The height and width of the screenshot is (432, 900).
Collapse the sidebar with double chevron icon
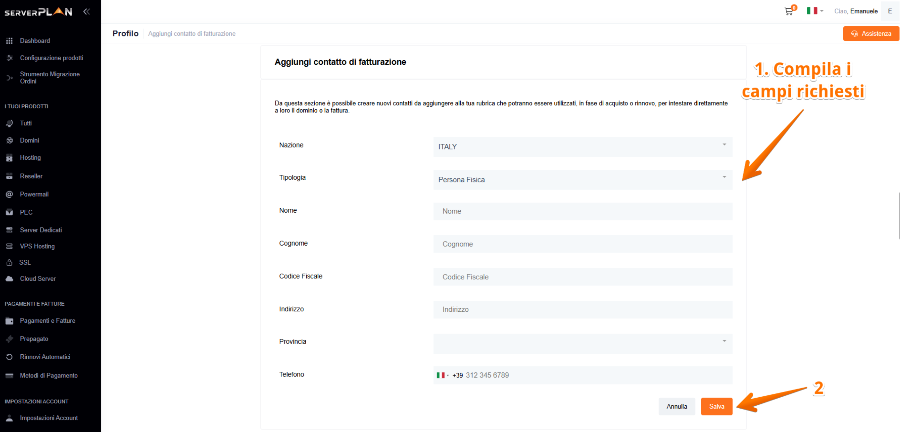(x=86, y=10)
